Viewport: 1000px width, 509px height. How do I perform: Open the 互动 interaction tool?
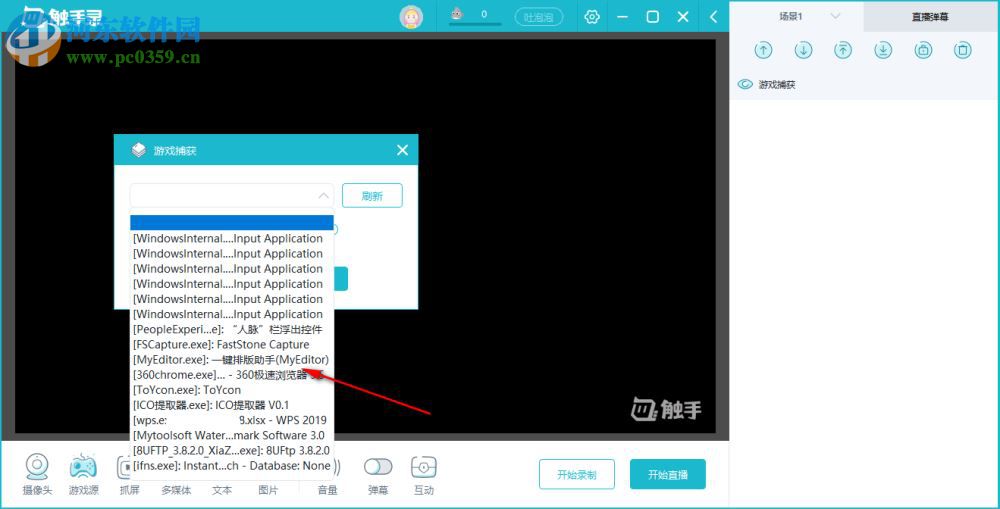[x=423, y=475]
